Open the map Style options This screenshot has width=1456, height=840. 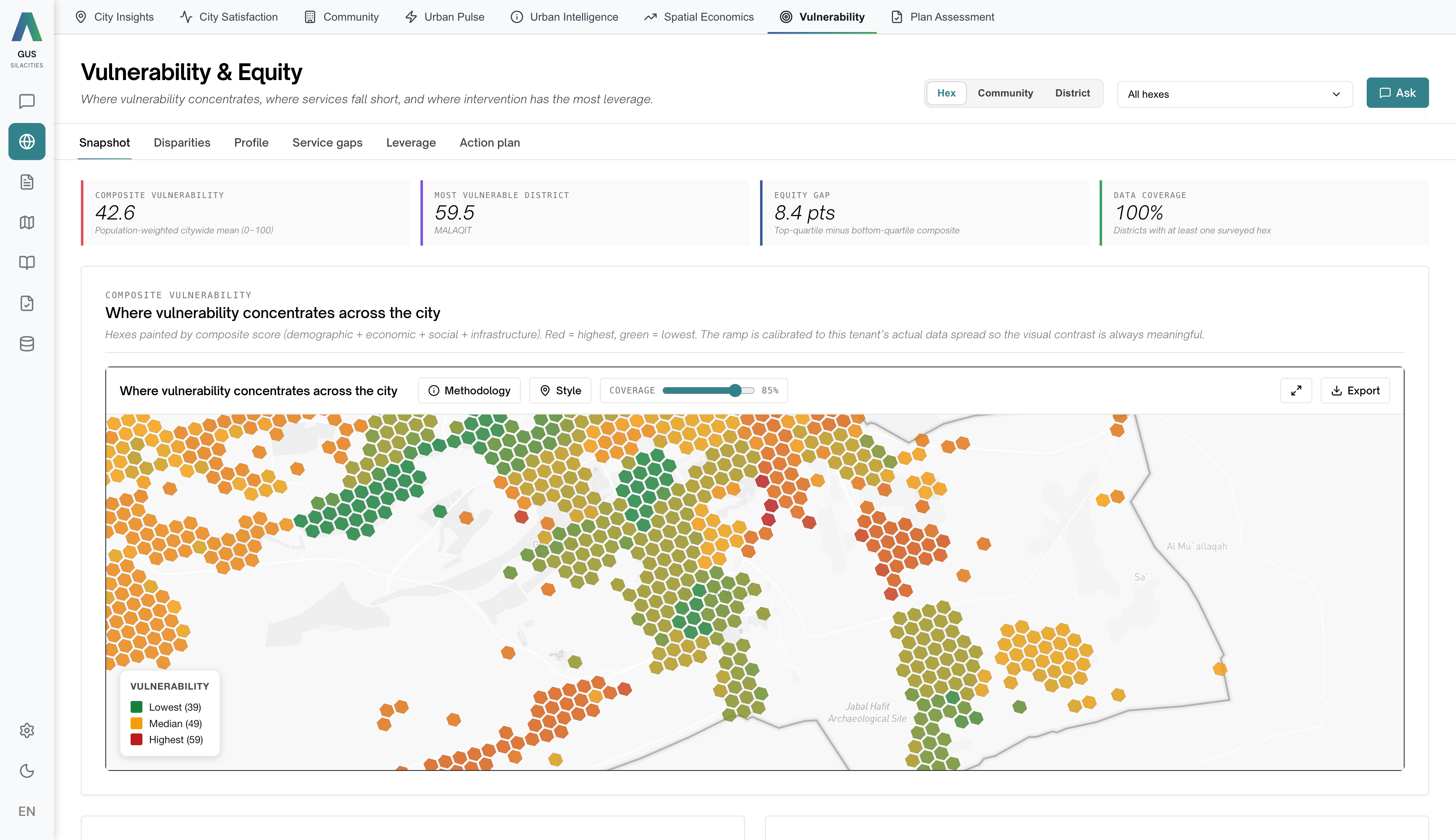(x=560, y=391)
